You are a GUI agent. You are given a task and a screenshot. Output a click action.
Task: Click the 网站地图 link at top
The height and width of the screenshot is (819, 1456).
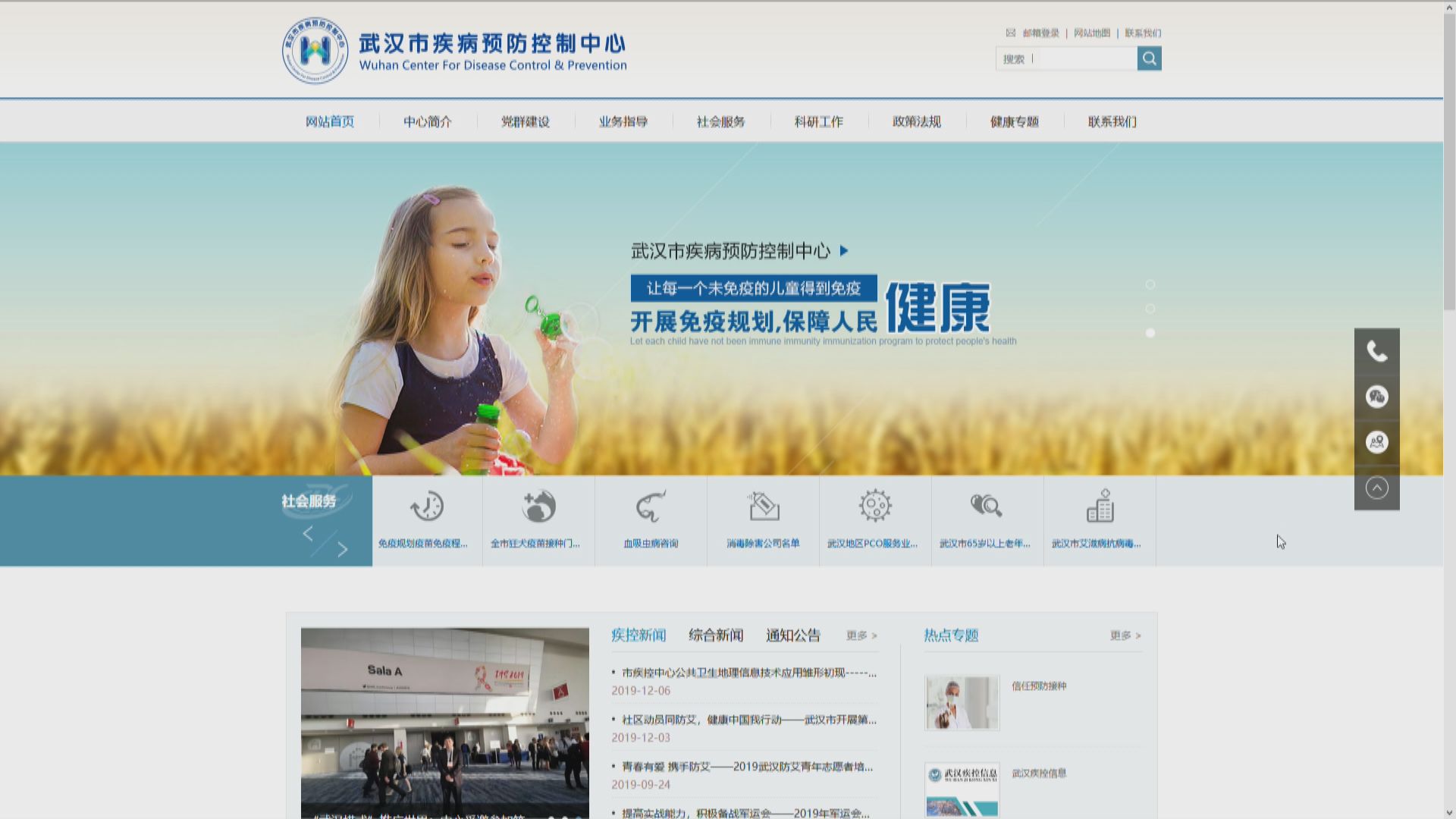[x=1092, y=33]
